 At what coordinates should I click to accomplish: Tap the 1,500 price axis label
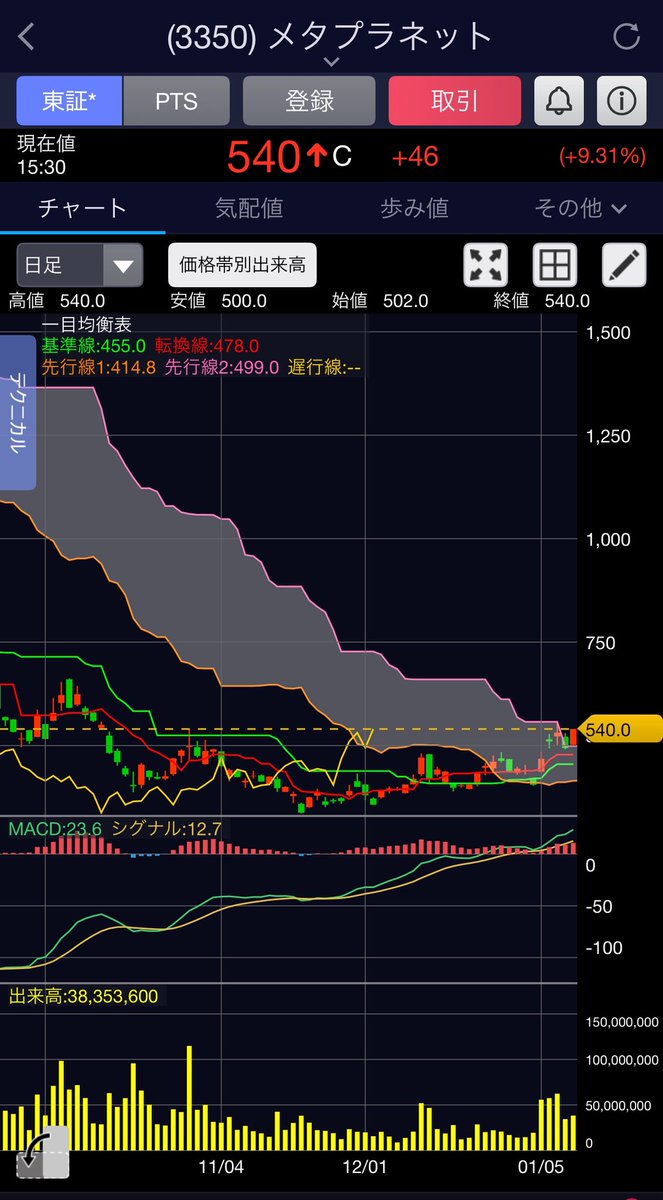pyautogui.click(x=609, y=332)
